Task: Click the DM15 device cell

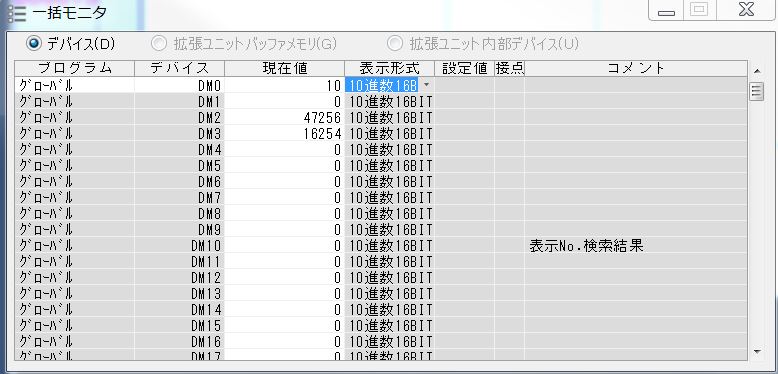Action: [180, 326]
